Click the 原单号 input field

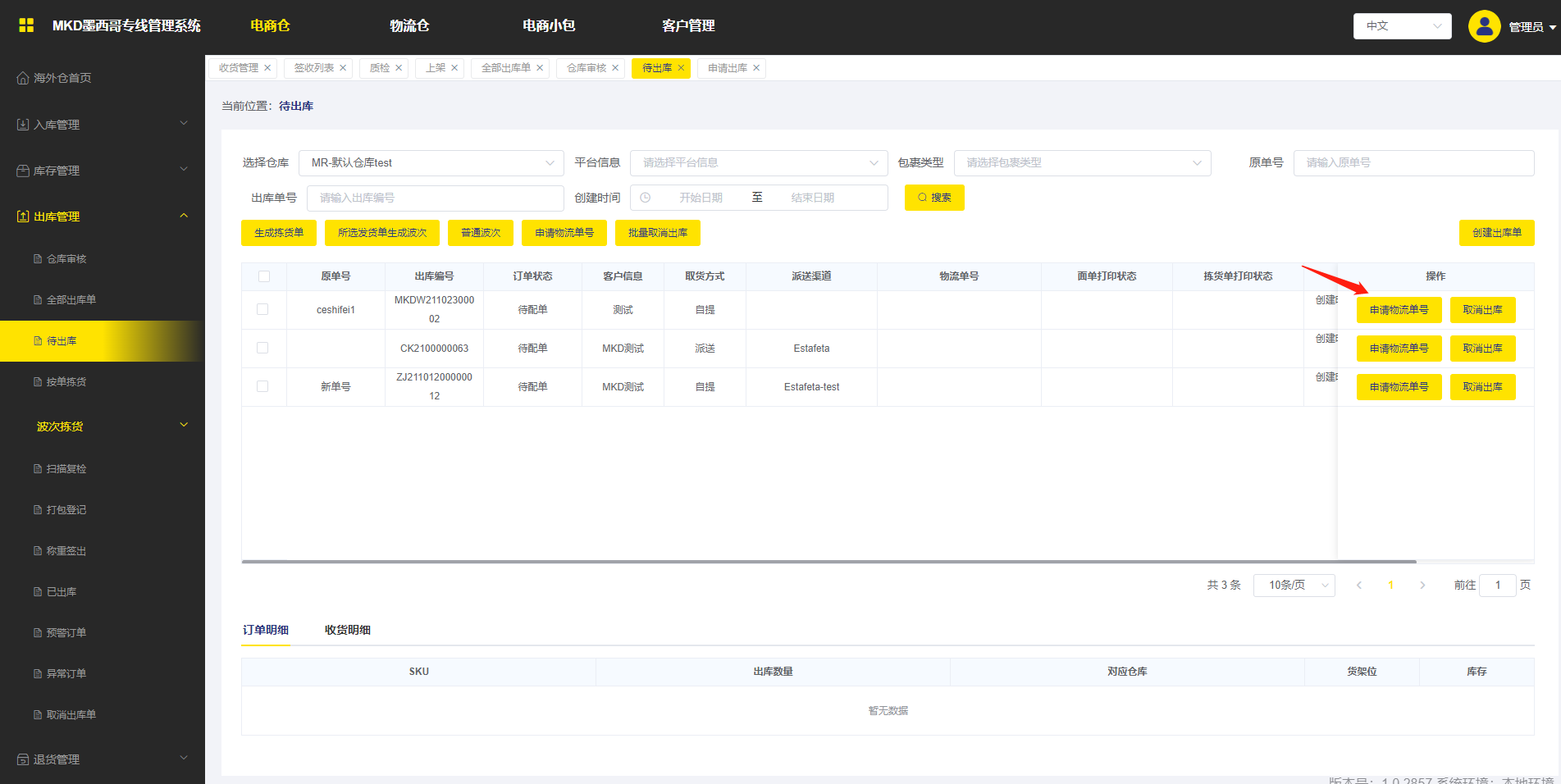(x=1413, y=163)
